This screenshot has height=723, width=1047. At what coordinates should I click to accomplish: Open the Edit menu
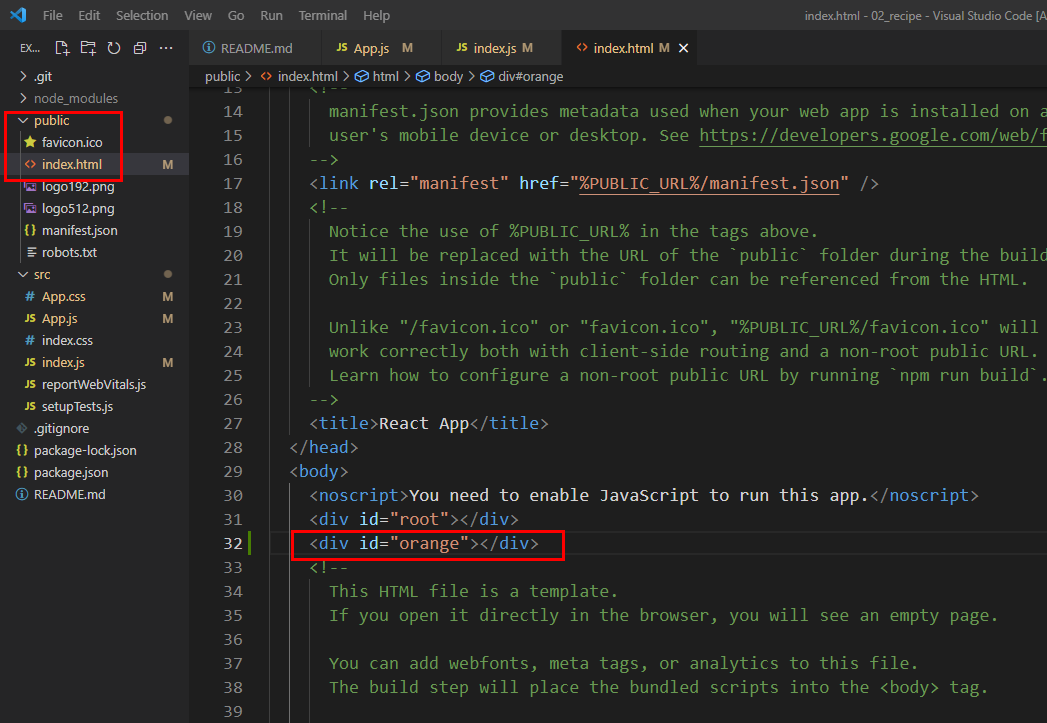point(89,15)
